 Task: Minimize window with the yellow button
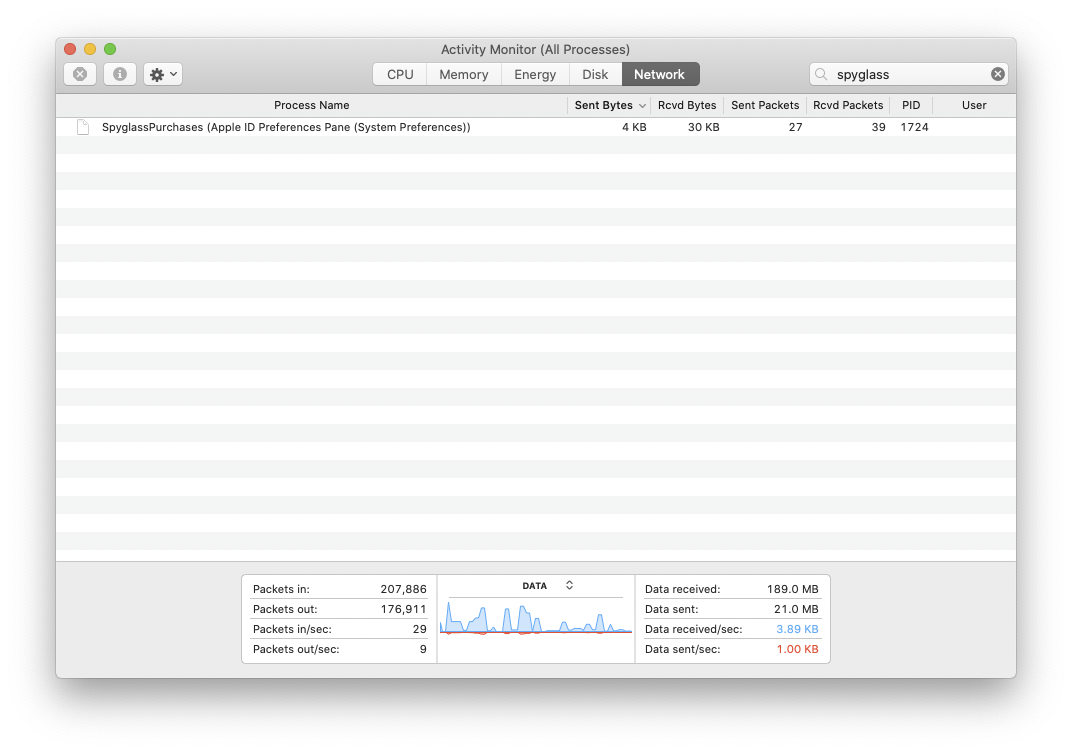[90, 49]
